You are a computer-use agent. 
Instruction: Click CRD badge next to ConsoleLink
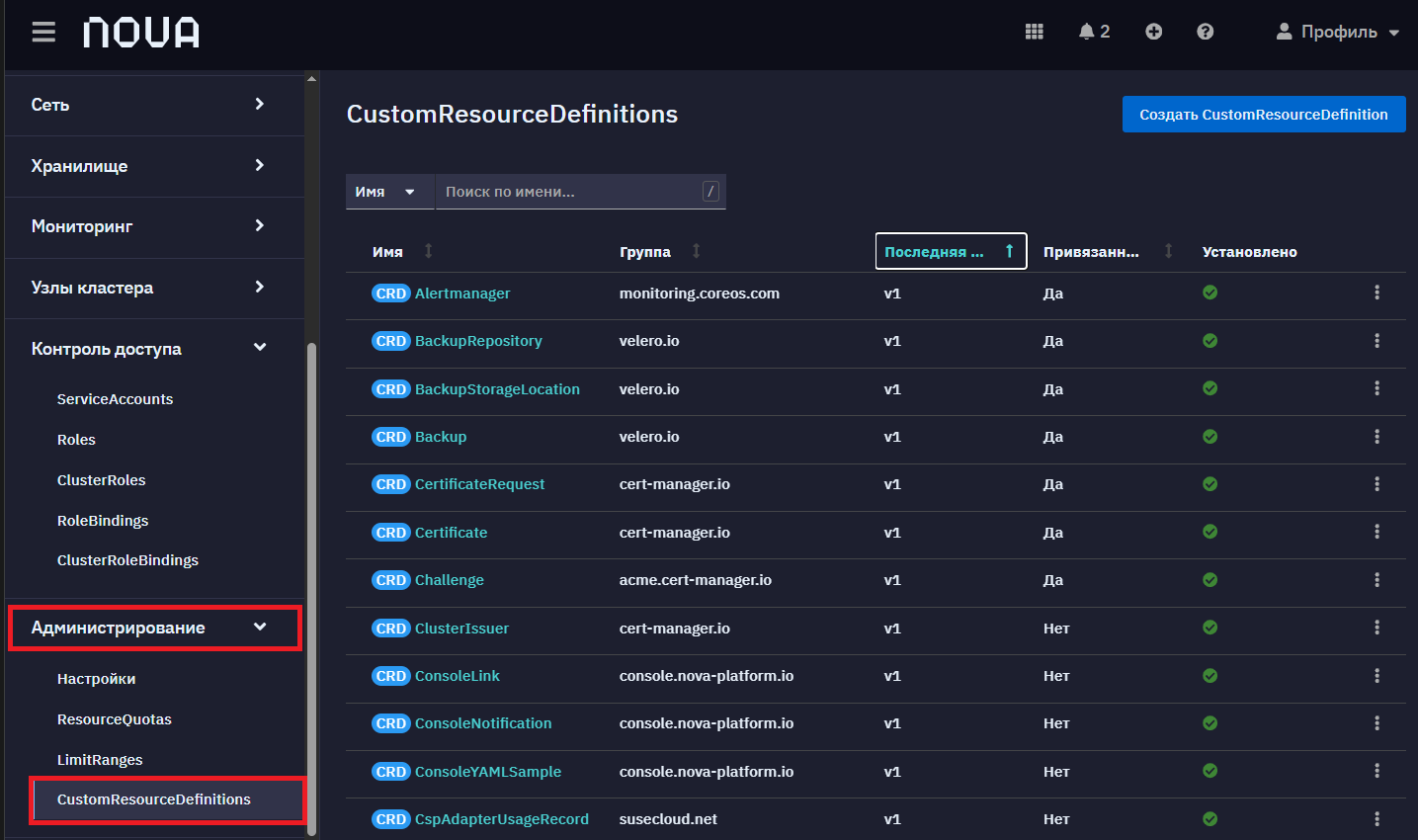[x=390, y=676]
